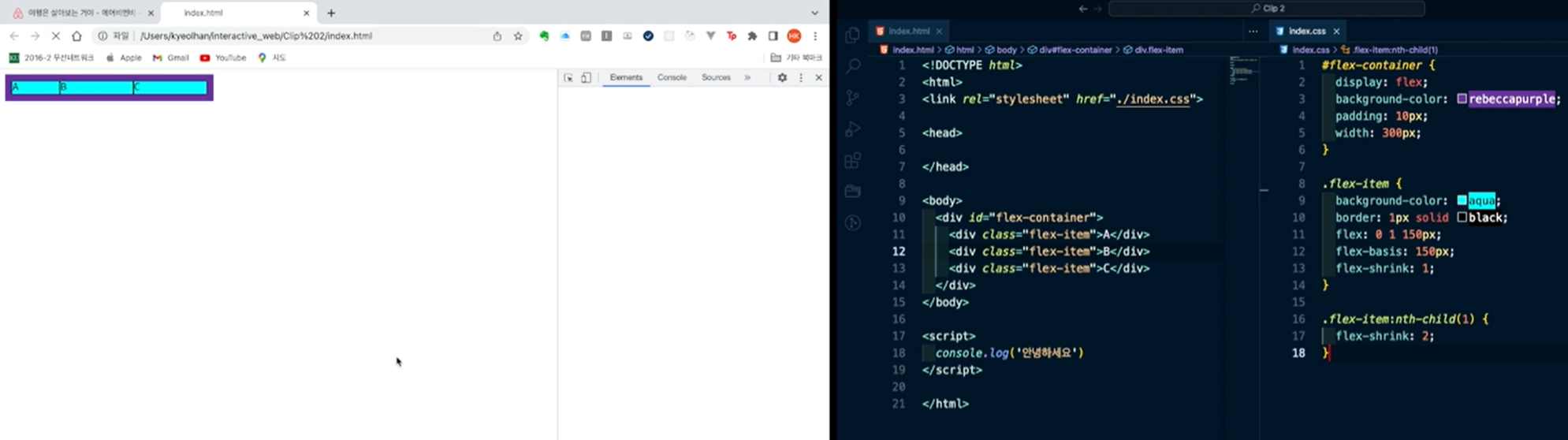Viewport: 1568px width, 440px height.
Task: Open a new Chrome tab
Action: [x=331, y=13]
